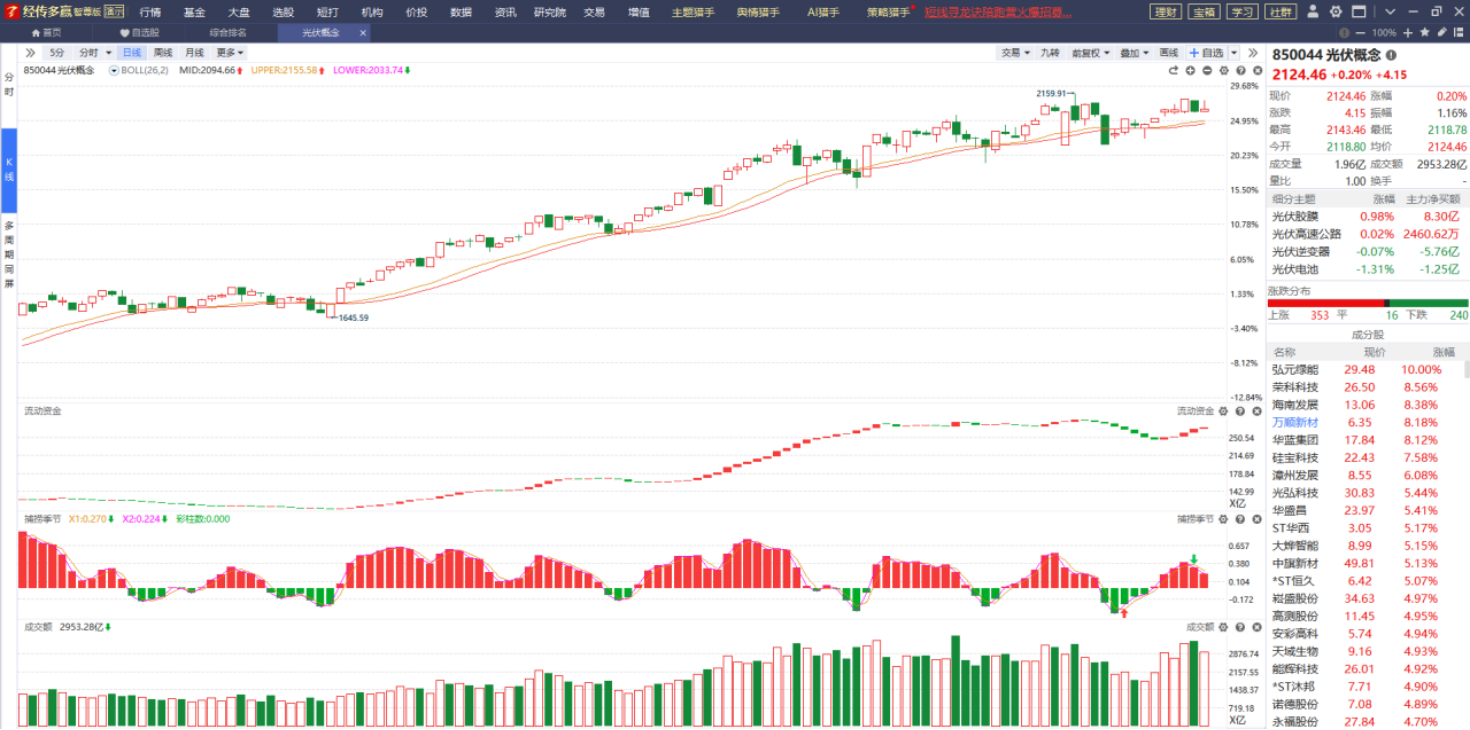The height and width of the screenshot is (730, 1470).
Task: Open the 行情 menu
Action: (x=150, y=12)
